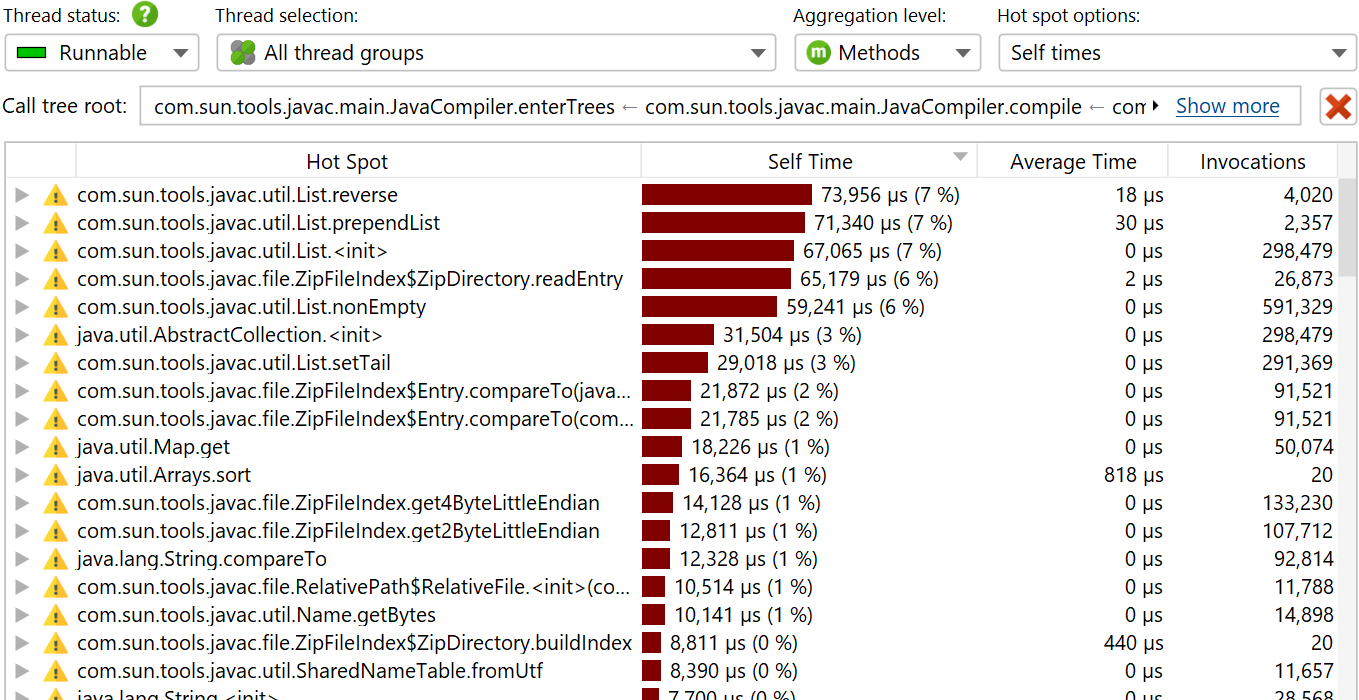This screenshot has width=1359, height=700.
Task: Expand the List.reverse hot spot row
Action: pos(22,195)
